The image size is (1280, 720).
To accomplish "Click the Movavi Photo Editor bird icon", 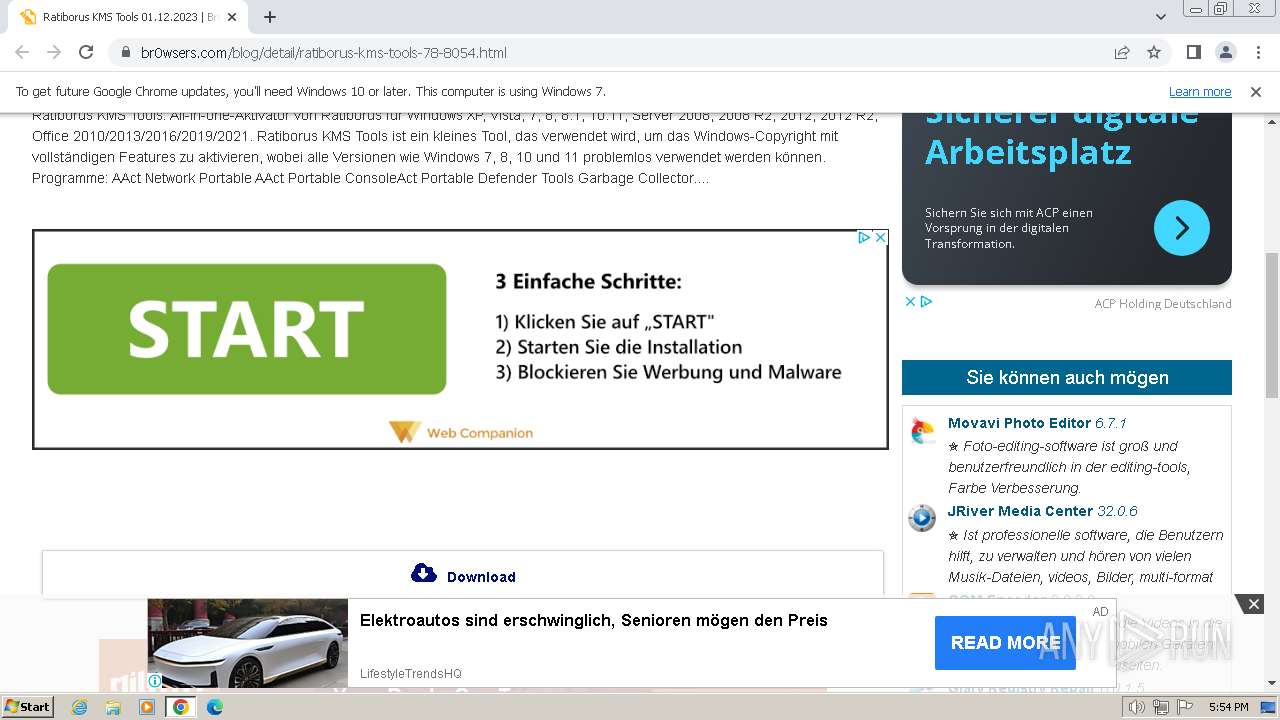I will point(922,432).
